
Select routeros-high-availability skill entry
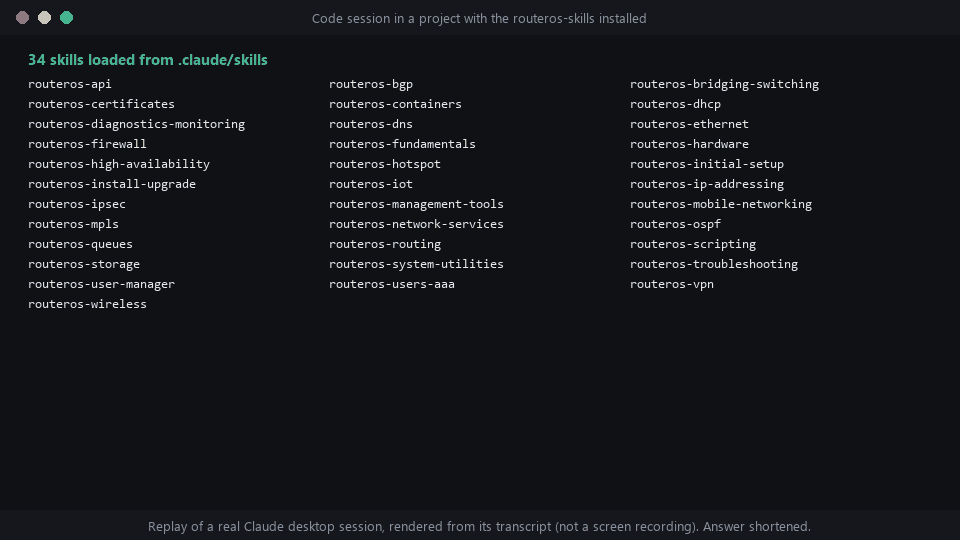[x=119, y=164]
